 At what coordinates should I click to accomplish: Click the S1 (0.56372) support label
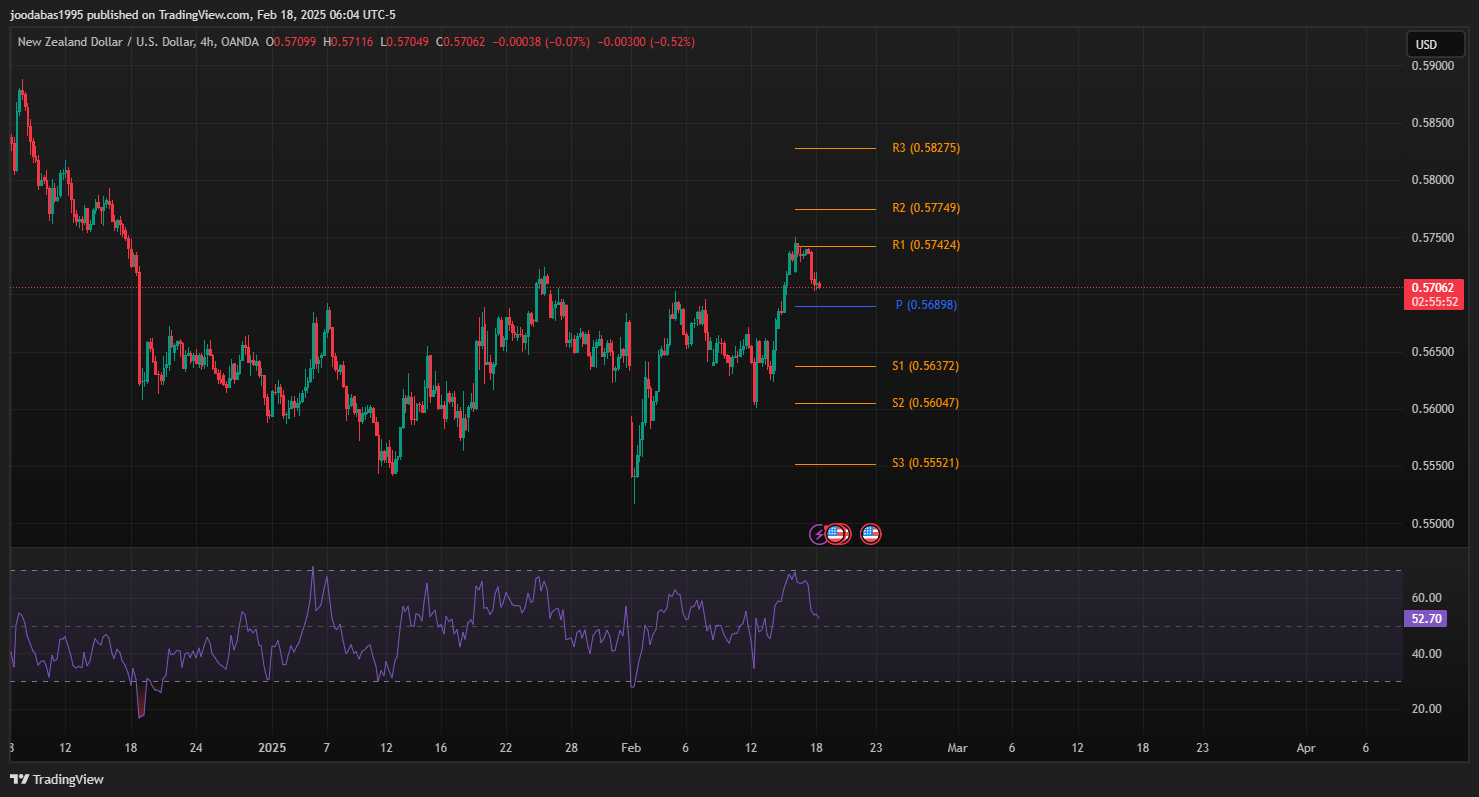tap(925, 366)
